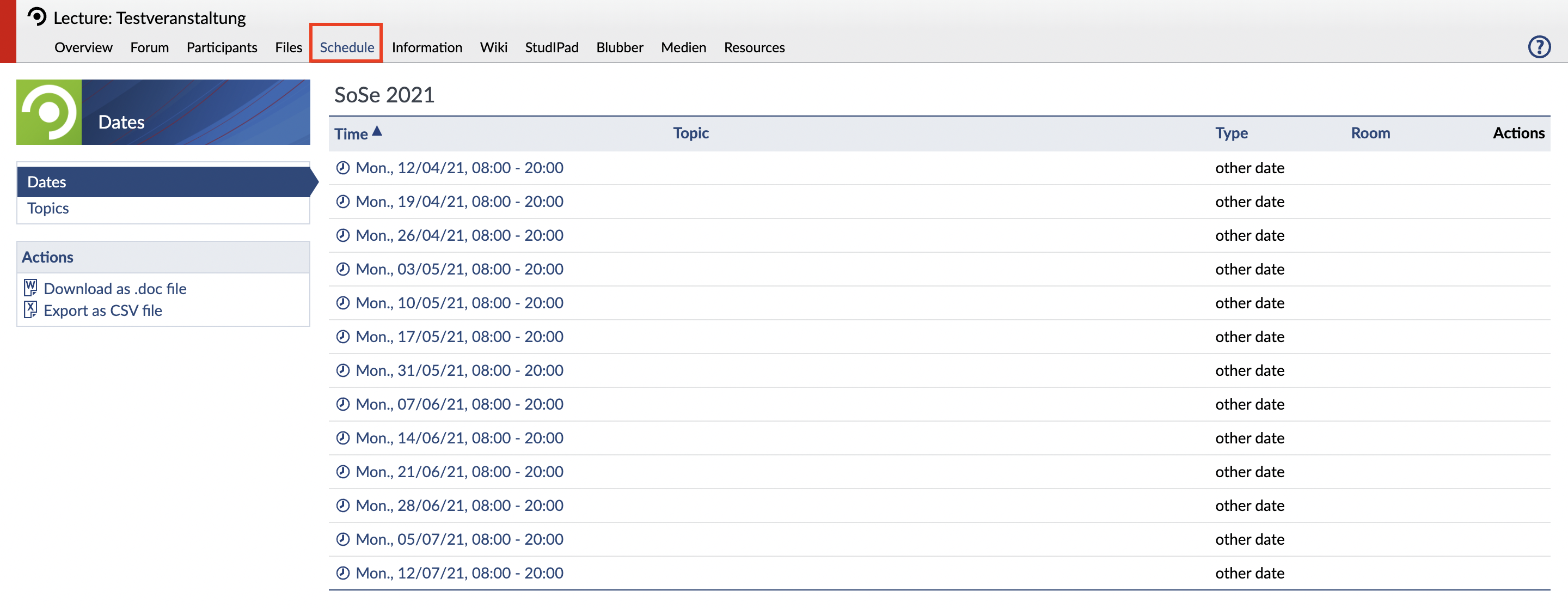The width and height of the screenshot is (1568, 609).
Task: Click clock icon for 03/05/21 date
Action: coord(344,269)
